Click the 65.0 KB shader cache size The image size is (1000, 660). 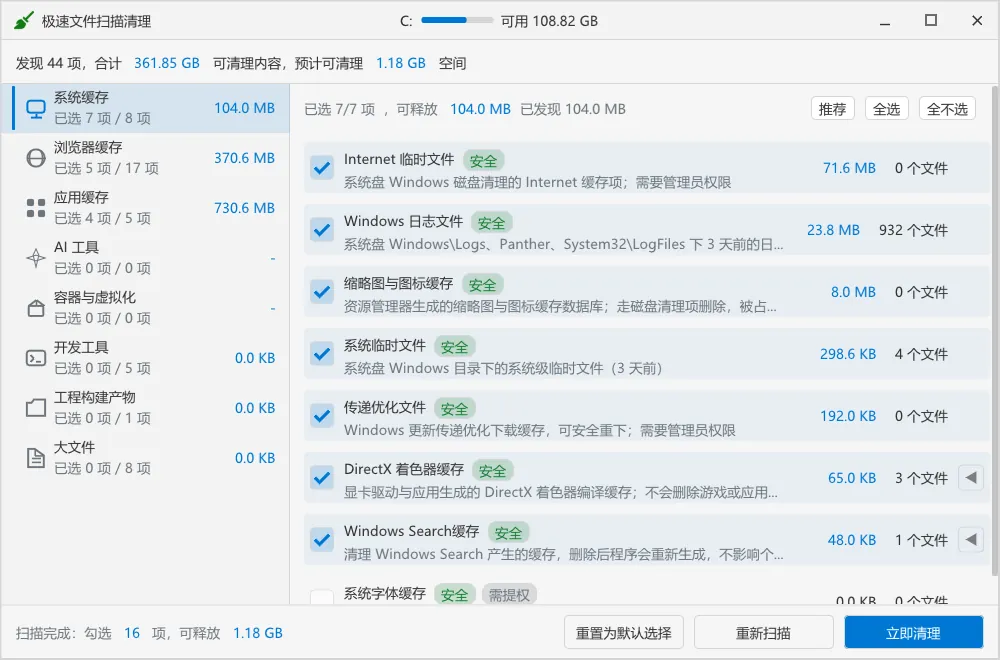851,478
